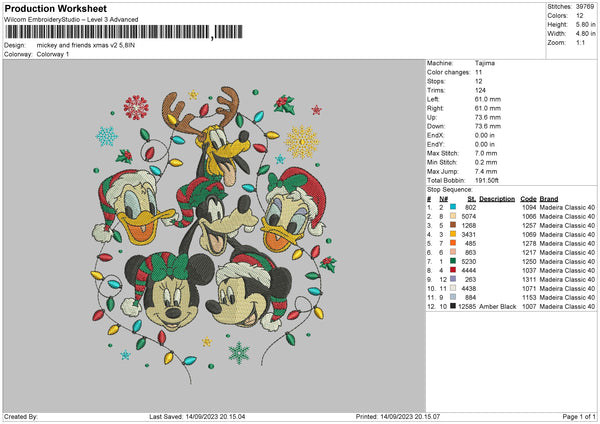Click the Trims value '124'
This screenshot has width=600, height=424.
pyautogui.click(x=480, y=90)
